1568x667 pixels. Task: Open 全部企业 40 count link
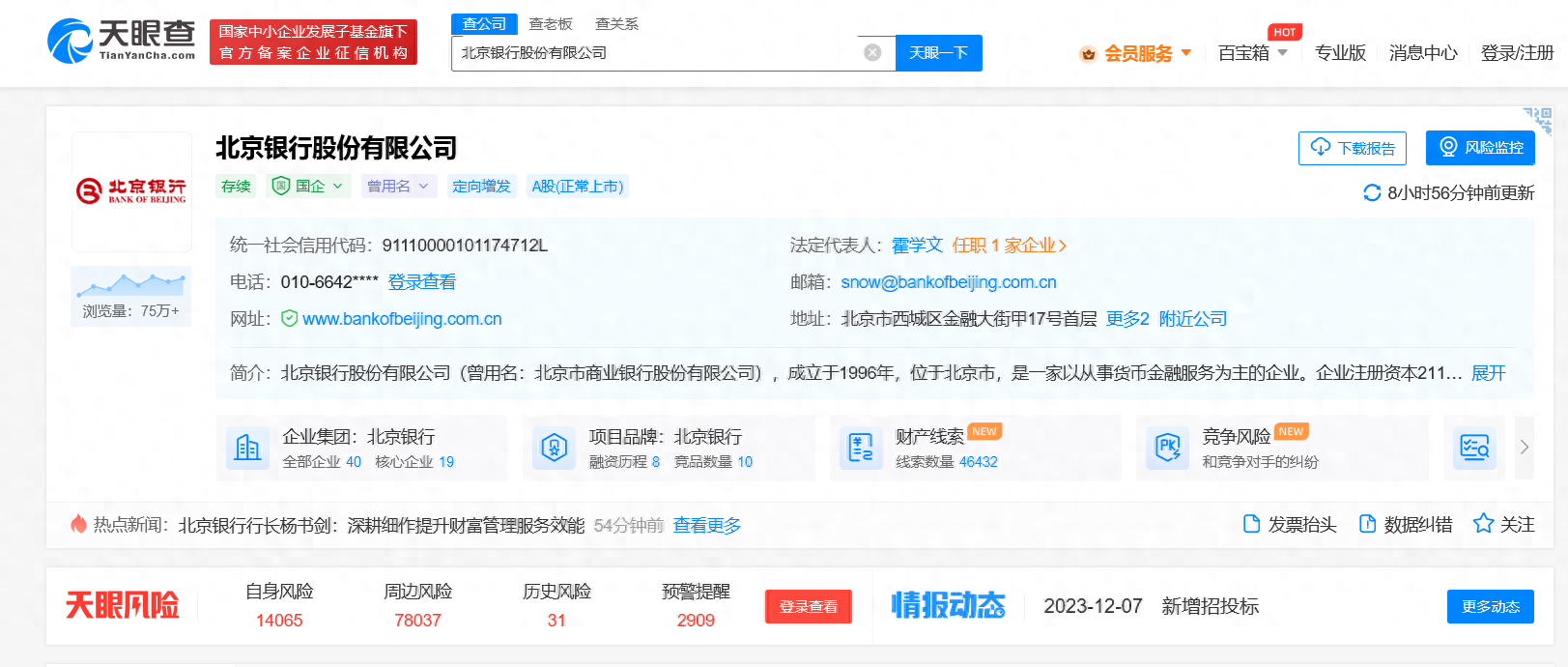pyautogui.click(x=322, y=462)
